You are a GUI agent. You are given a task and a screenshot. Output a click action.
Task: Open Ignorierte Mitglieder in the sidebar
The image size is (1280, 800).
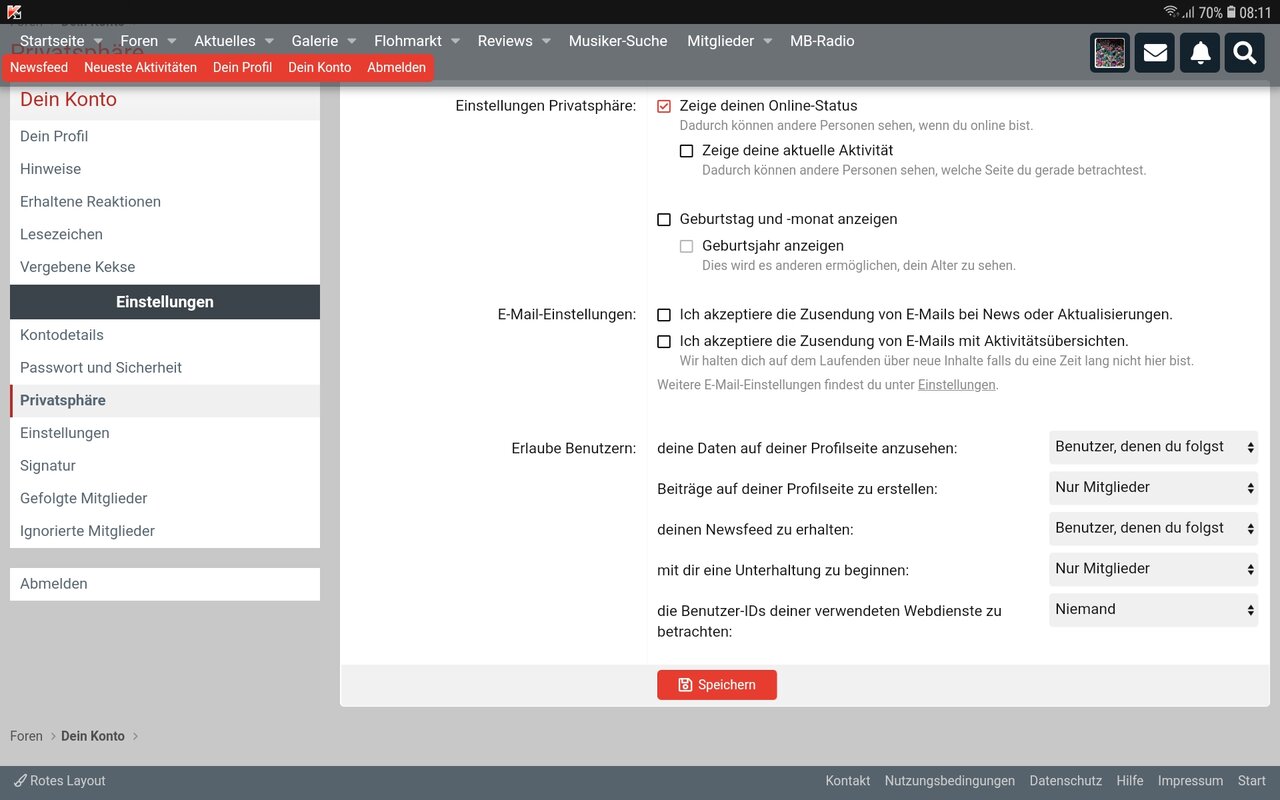coord(165,531)
